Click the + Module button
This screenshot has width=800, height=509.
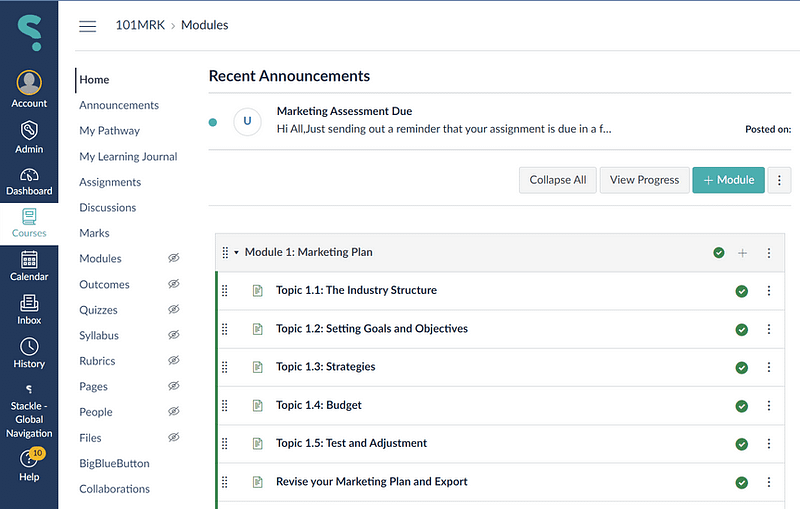(x=729, y=180)
